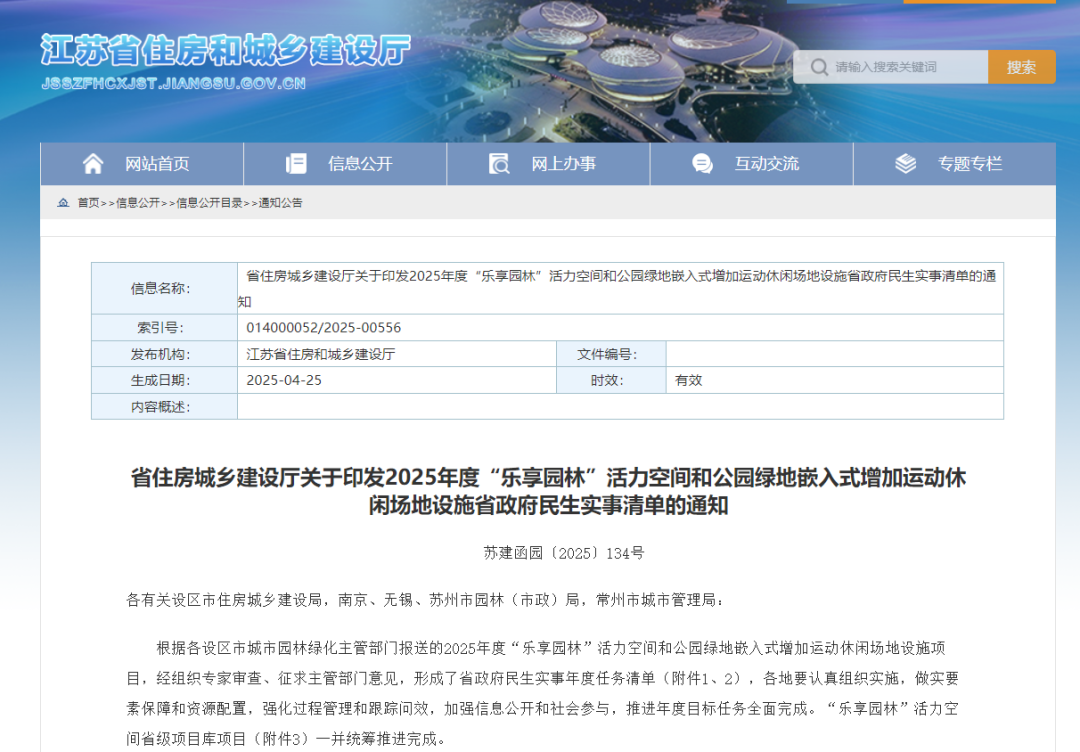Switch to the 互动交流 navigation section

[767, 164]
